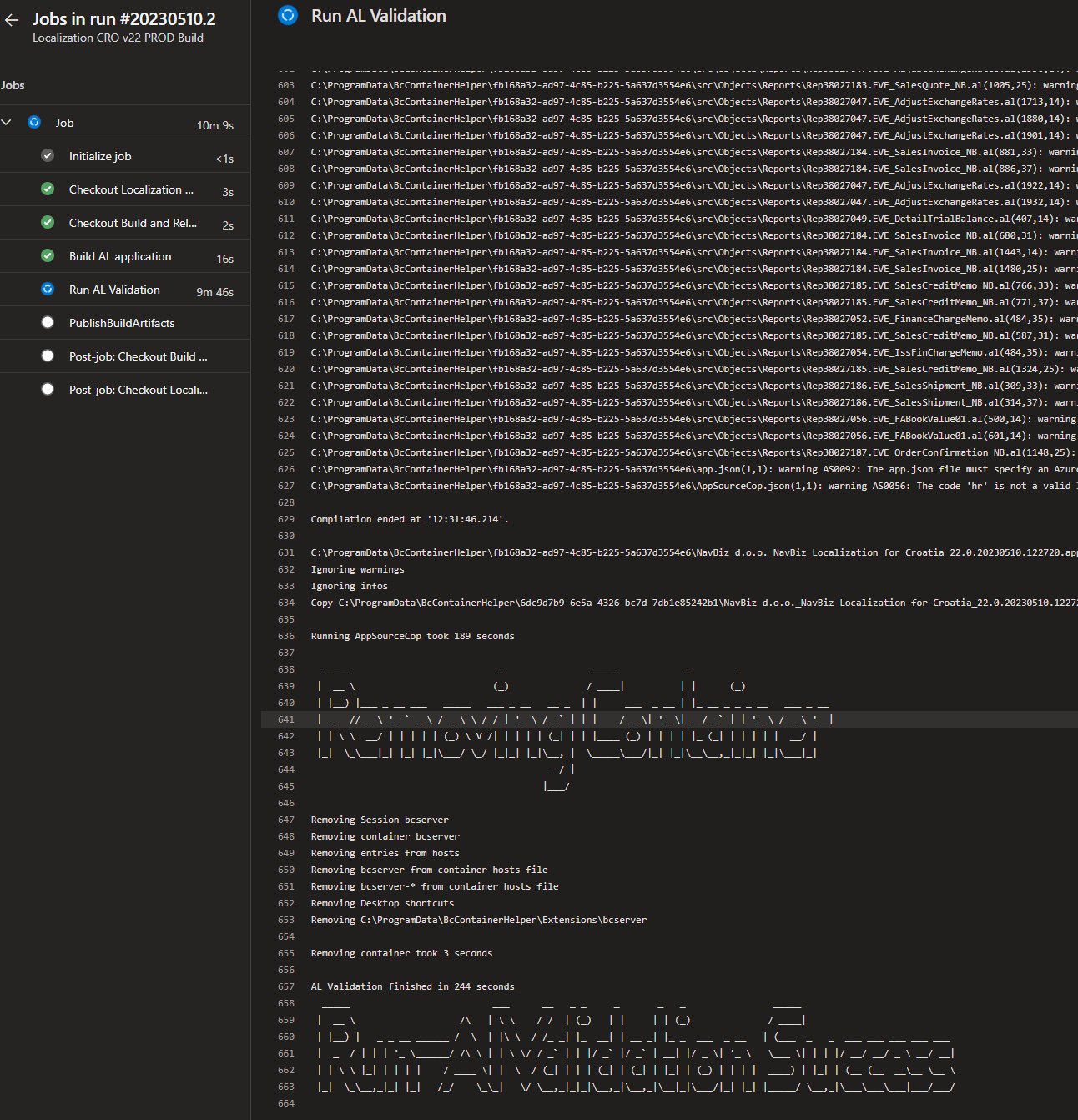The image size is (1078, 1120).
Task: Click the spinning progress icon on Run AL Validation
Action: [x=48, y=289]
